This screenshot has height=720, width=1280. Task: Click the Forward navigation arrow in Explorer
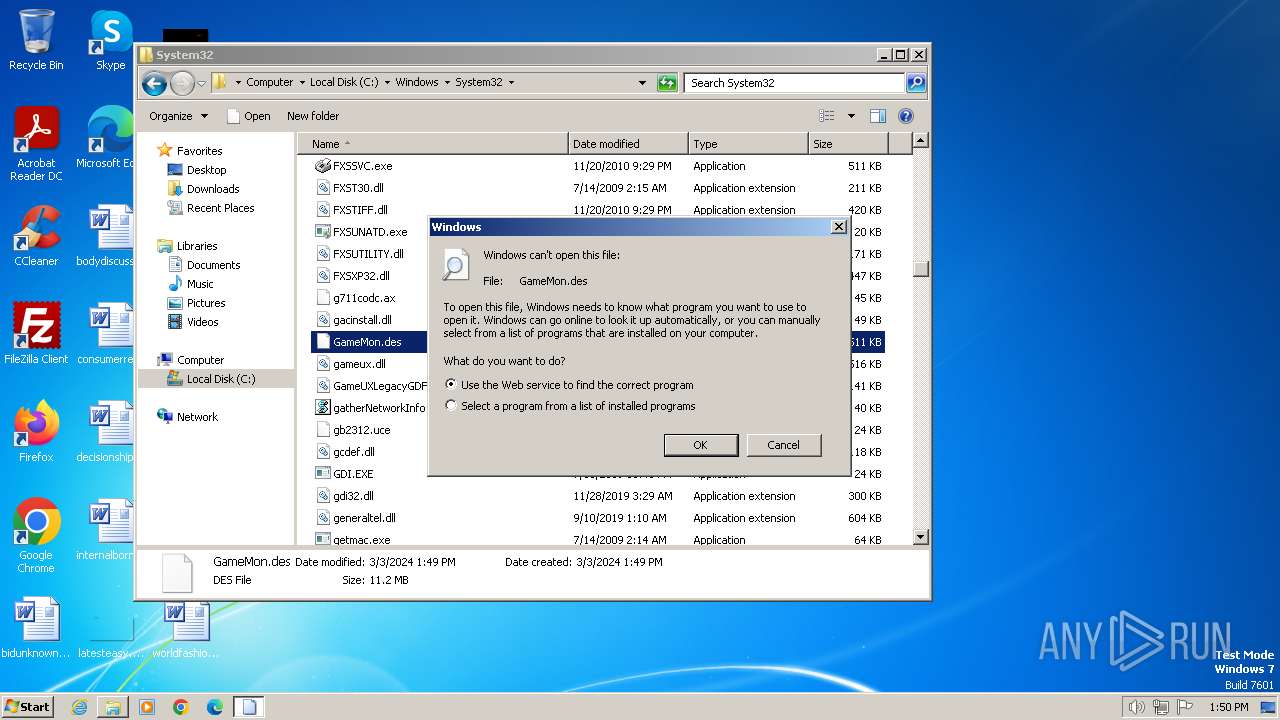click(182, 83)
